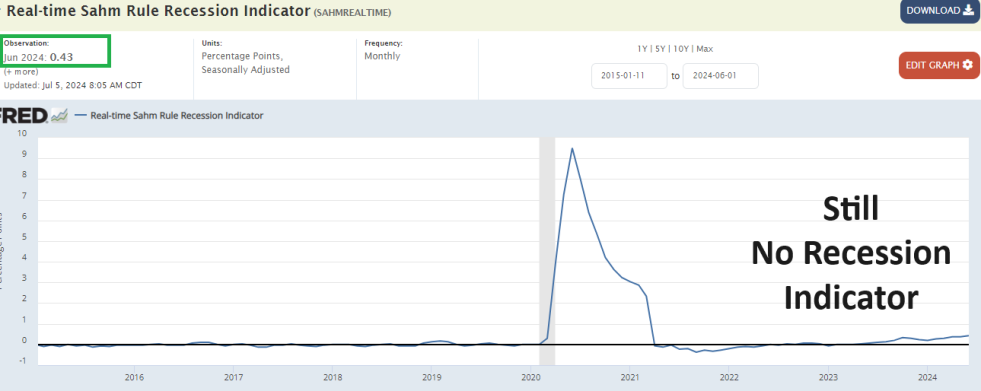Screen dimensions: 981x391
Task: Click the Real-time Sahm Rule Recession Indicator title
Action: [158, 11]
